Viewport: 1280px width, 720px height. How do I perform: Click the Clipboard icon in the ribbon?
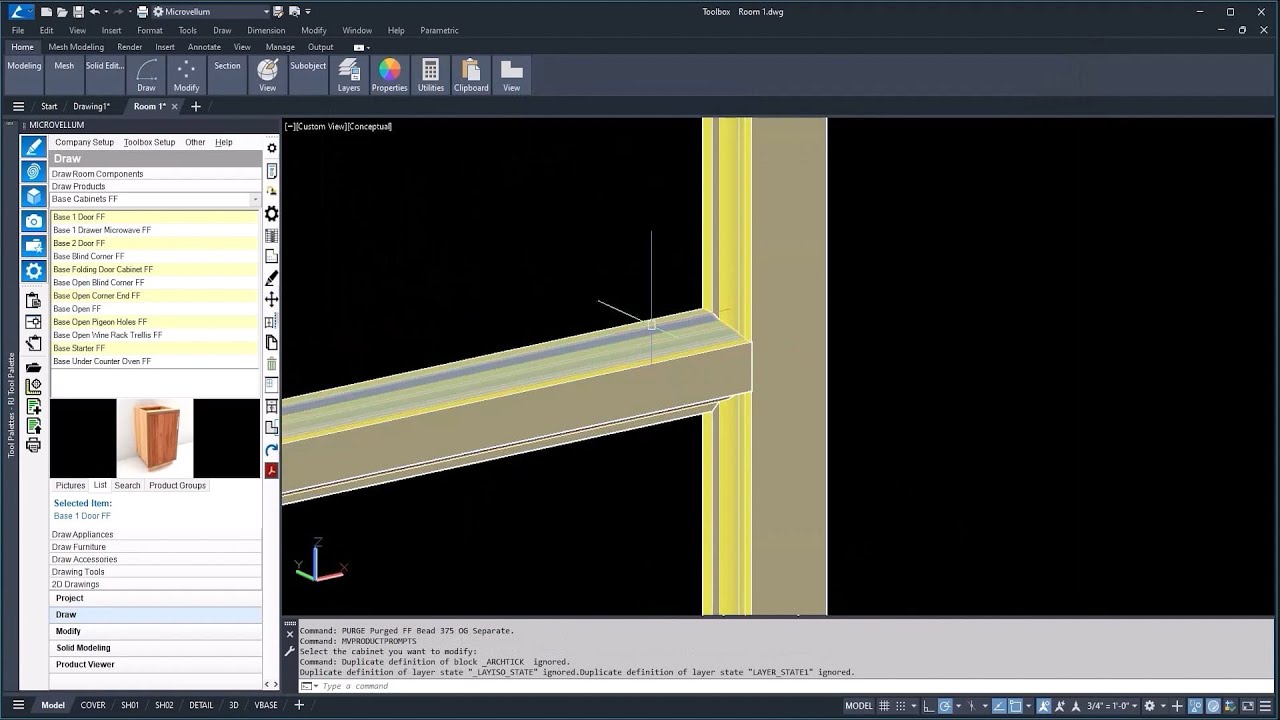471,76
